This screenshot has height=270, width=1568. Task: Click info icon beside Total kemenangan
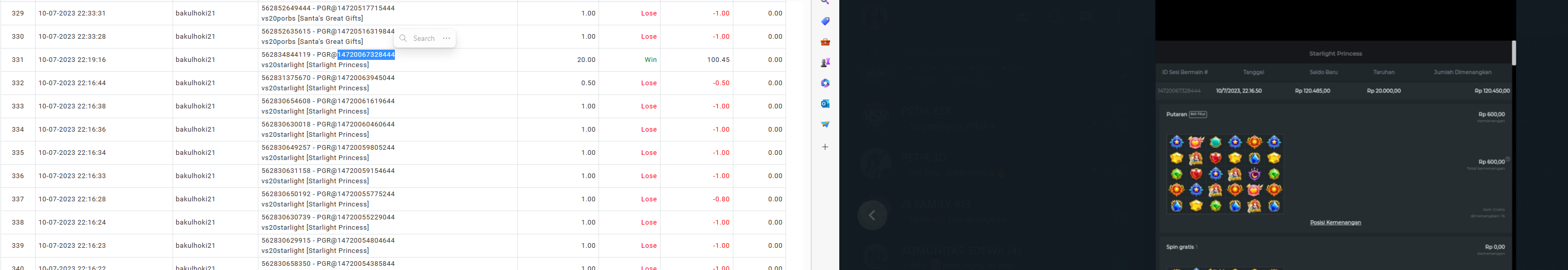coord(1509,160)
